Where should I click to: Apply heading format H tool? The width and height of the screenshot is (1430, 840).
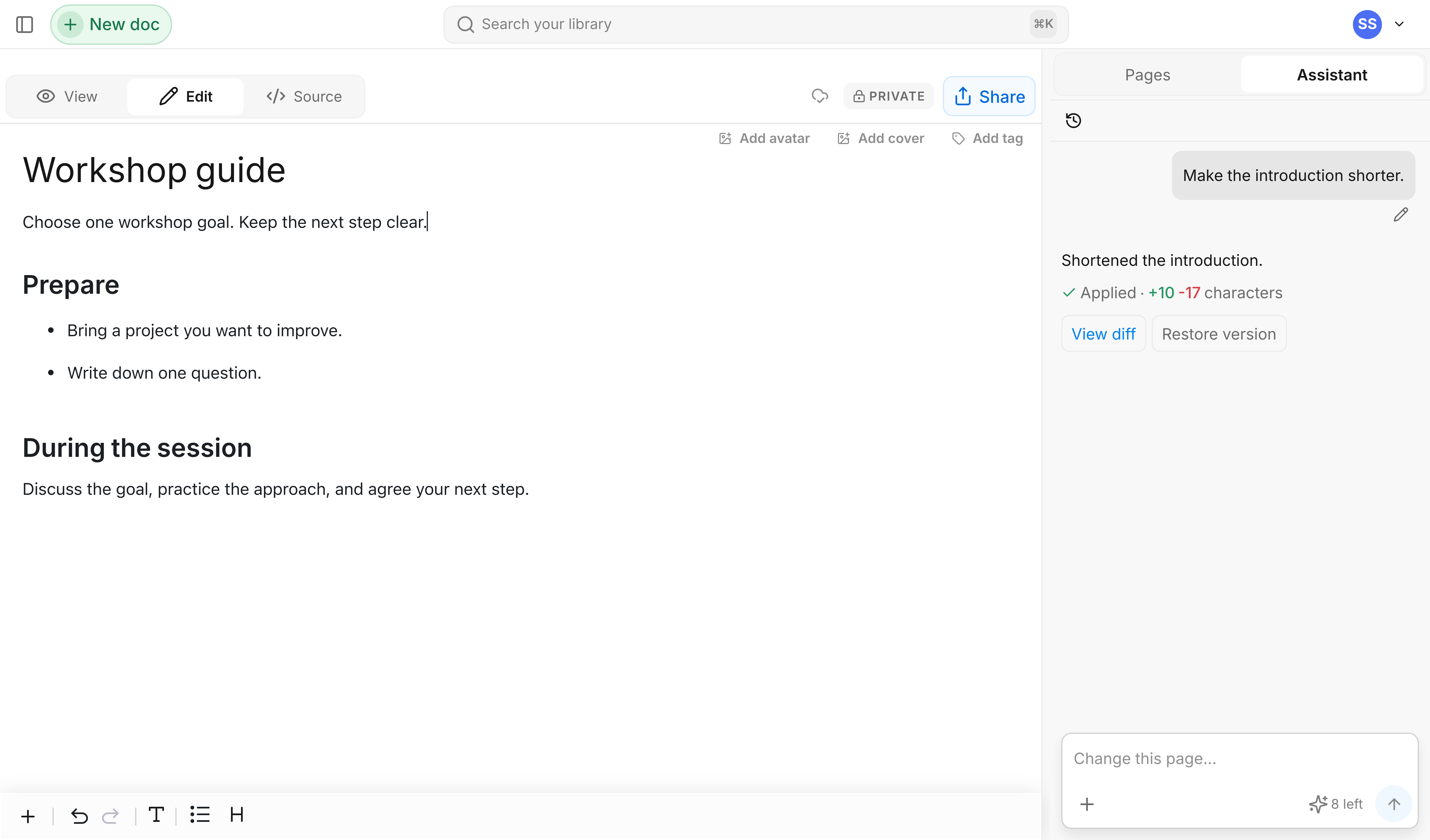coord(237,815)
